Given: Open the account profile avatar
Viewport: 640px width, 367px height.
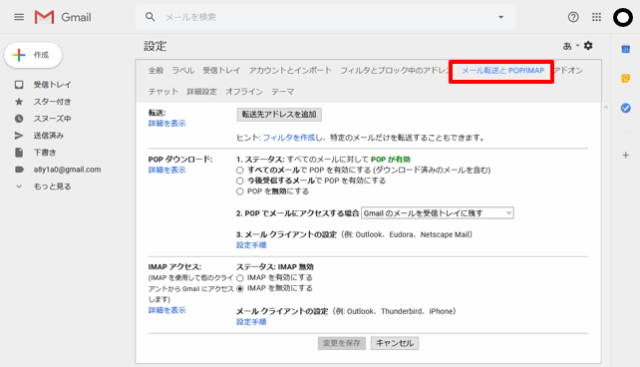Looking at the screenshot, I should tap(623, 18).
